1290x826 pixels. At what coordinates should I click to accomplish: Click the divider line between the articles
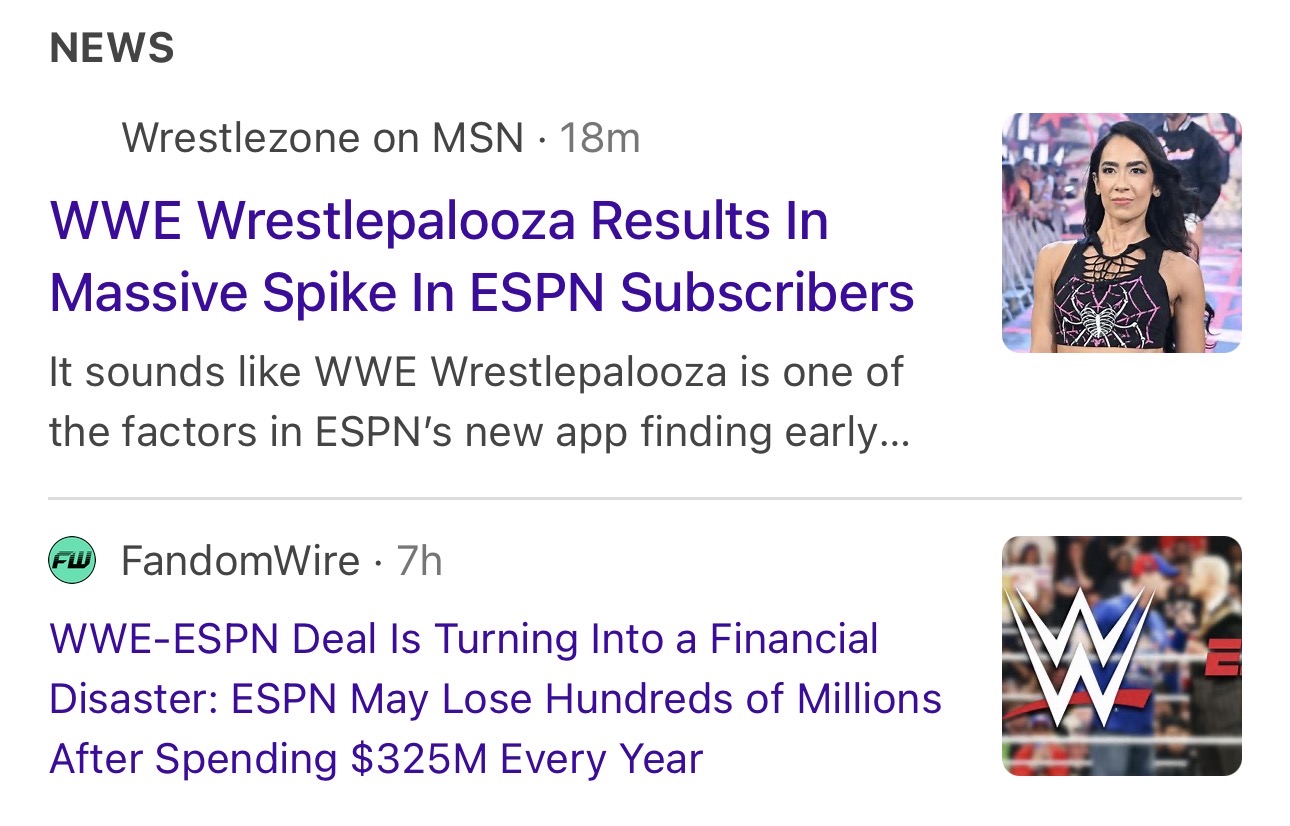(645, 497)
